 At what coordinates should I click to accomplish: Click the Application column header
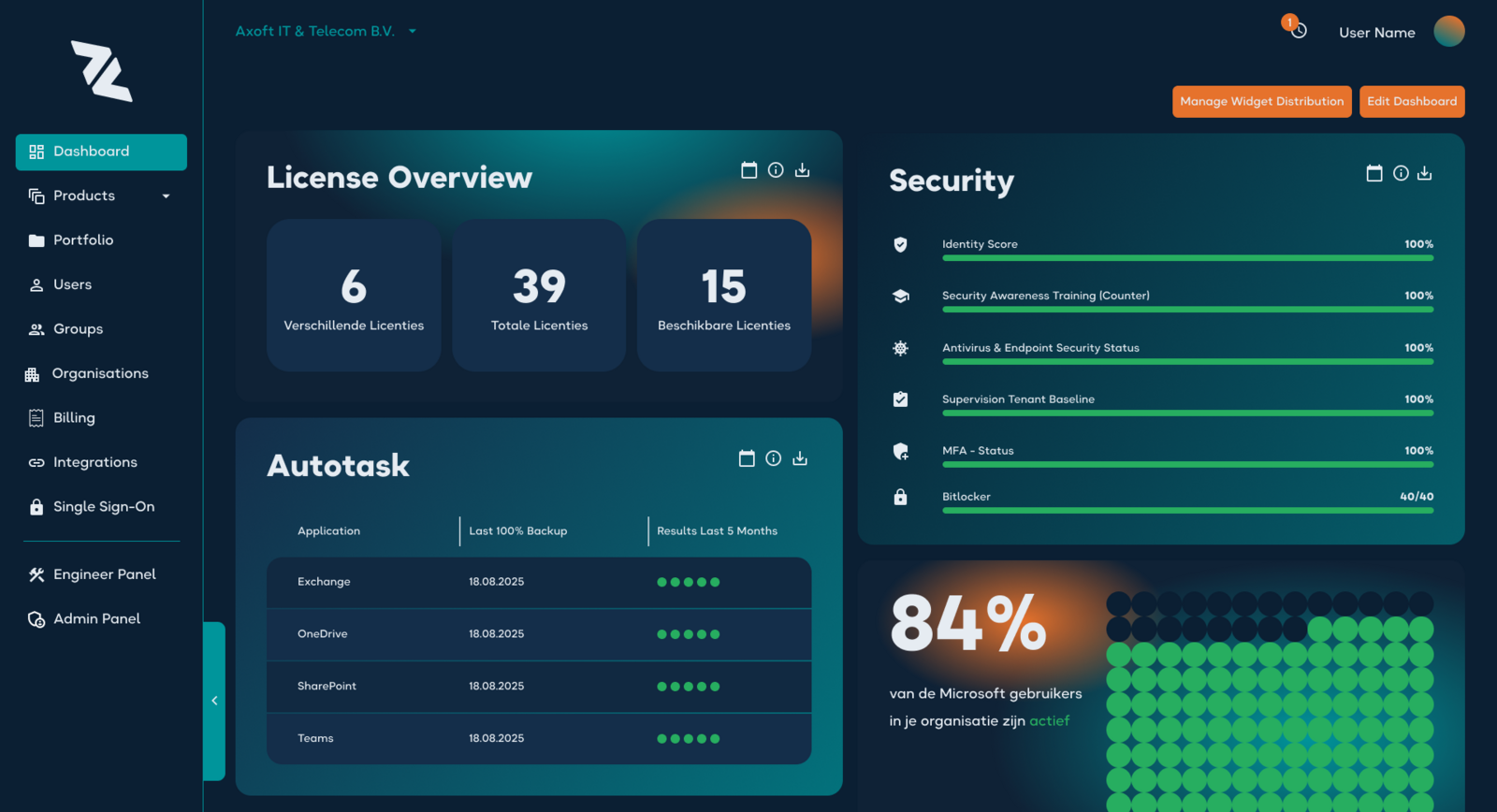pos(328,531)
